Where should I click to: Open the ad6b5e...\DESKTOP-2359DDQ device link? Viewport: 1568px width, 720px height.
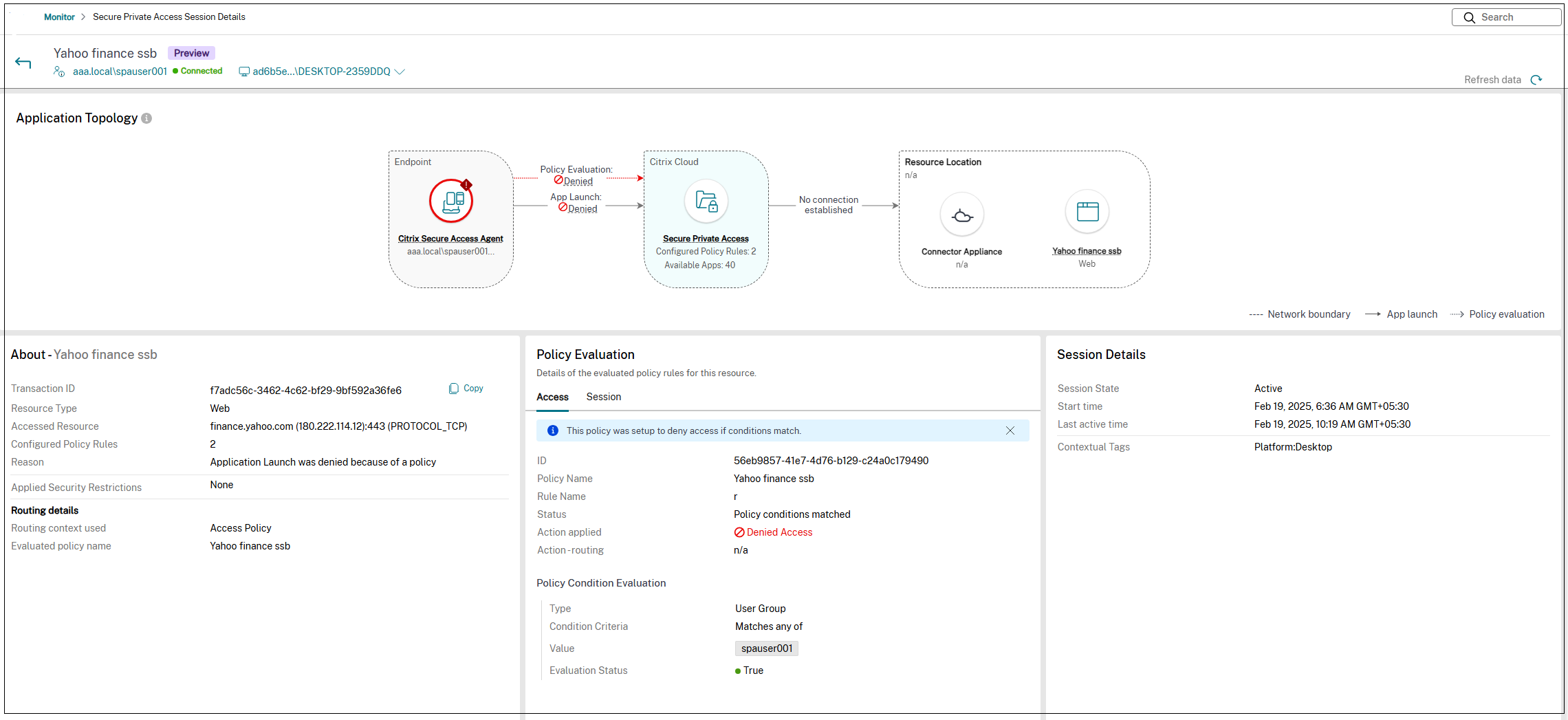(321, 72)
